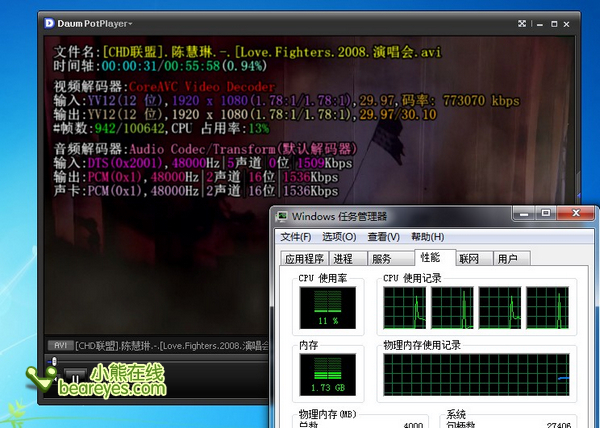Screen dimensions: 600x428
Task: Close the Windows 任务管理器 window
Action: click(576, 213)
